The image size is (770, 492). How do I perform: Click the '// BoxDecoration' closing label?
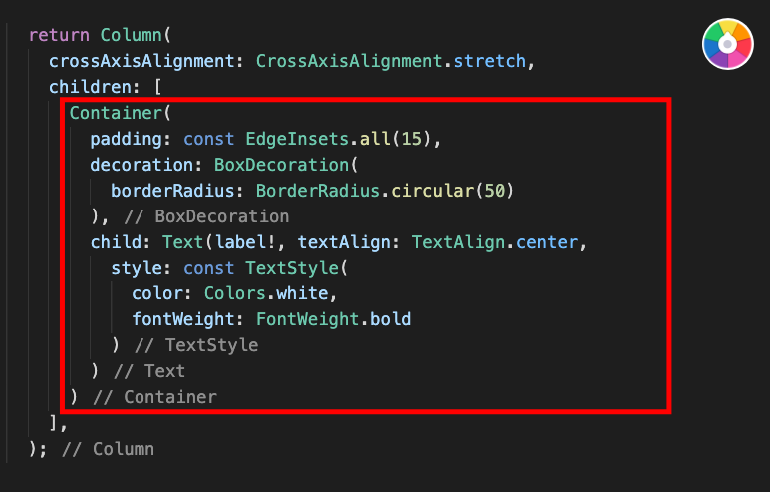coord(207,217)
